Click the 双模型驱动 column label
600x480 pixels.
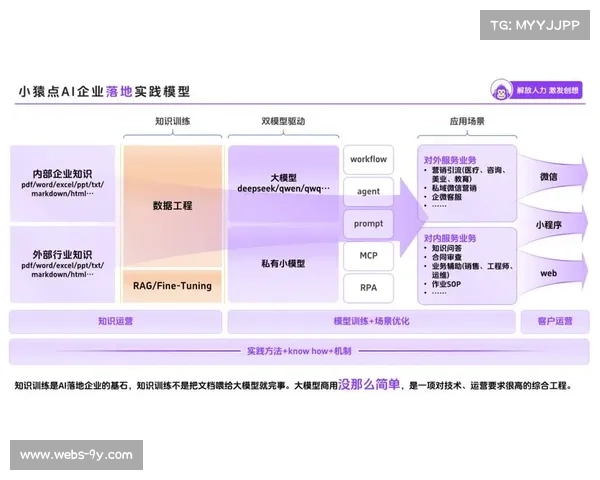(283, 121)
